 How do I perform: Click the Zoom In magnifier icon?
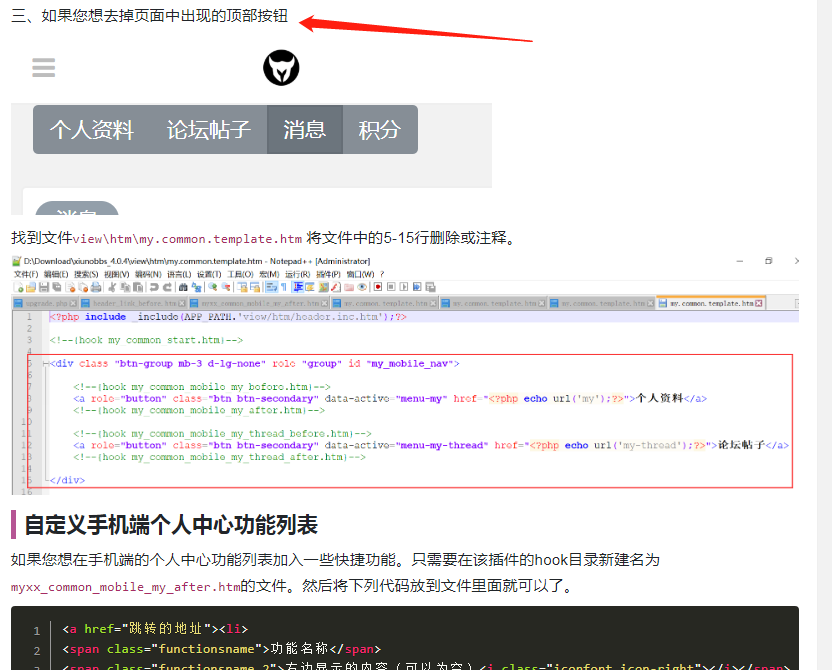(x=213, y=287)
